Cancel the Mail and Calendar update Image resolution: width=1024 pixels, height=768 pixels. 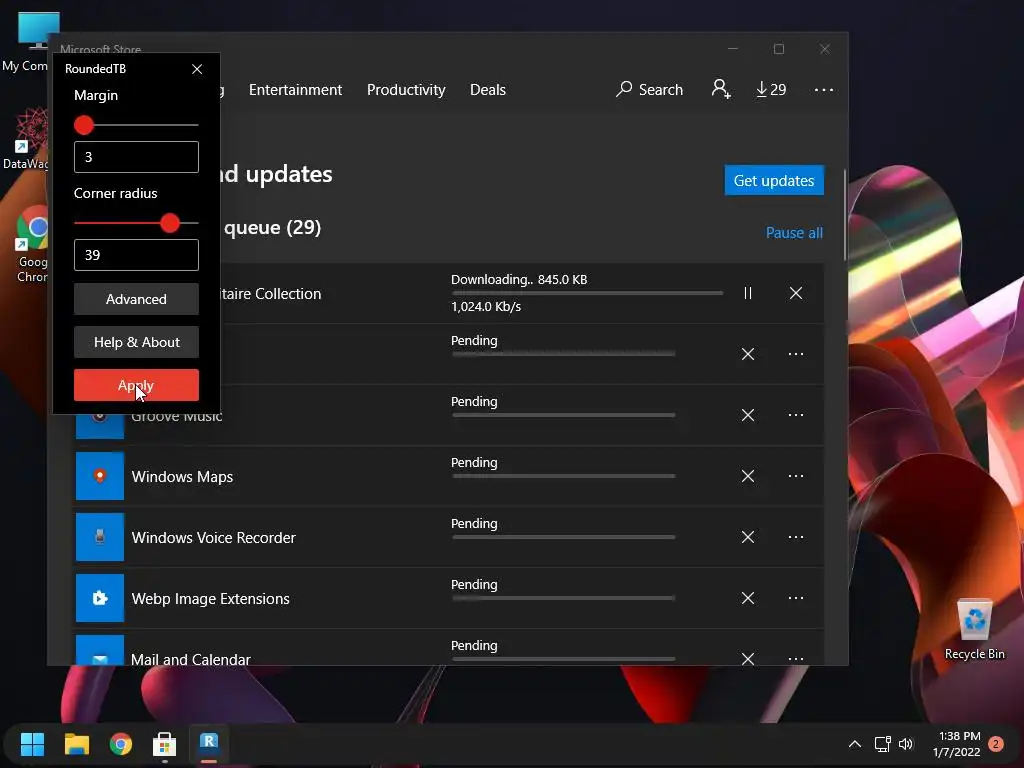tap(748, 658)
